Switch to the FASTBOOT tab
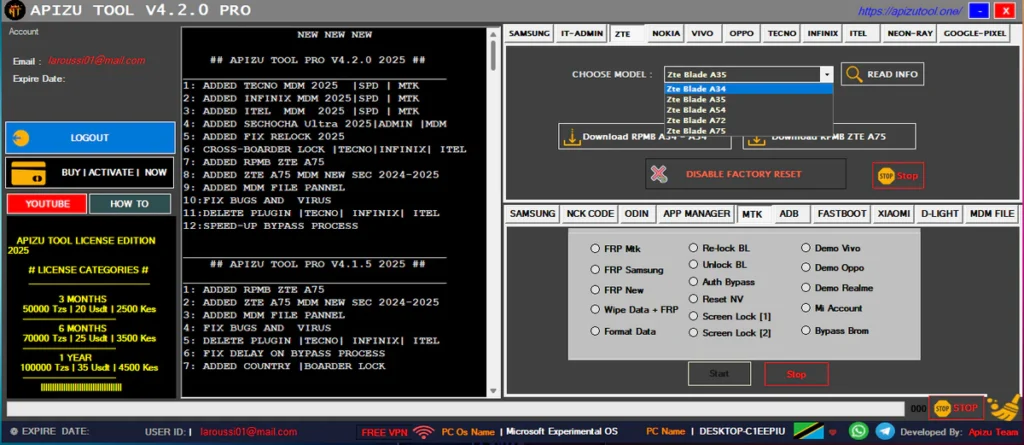 [842, 213]
